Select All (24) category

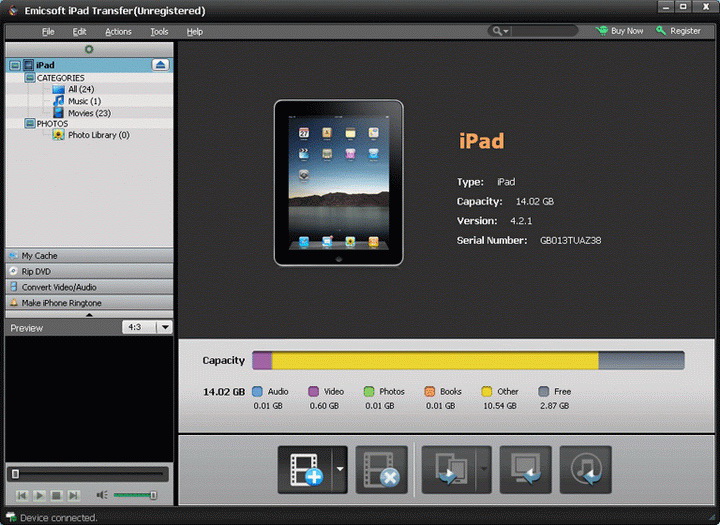tap(81, 89)
